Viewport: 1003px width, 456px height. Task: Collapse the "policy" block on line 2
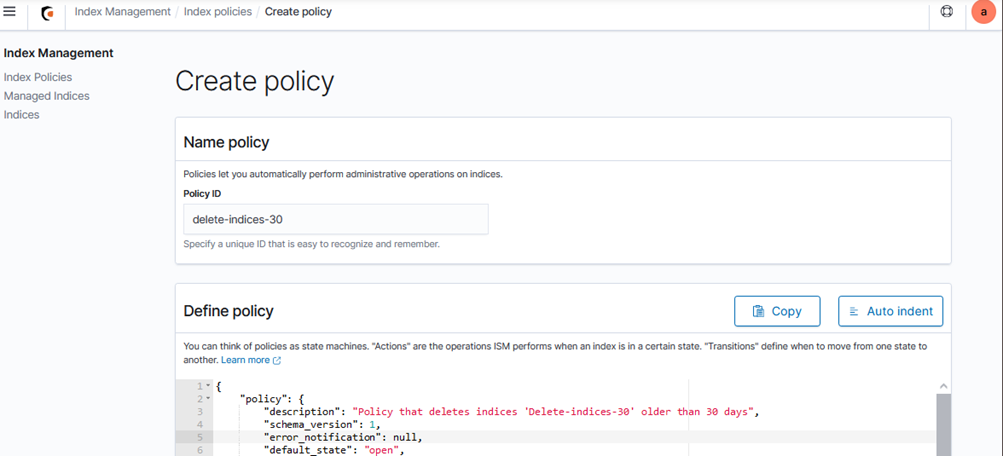click(208, 399)
